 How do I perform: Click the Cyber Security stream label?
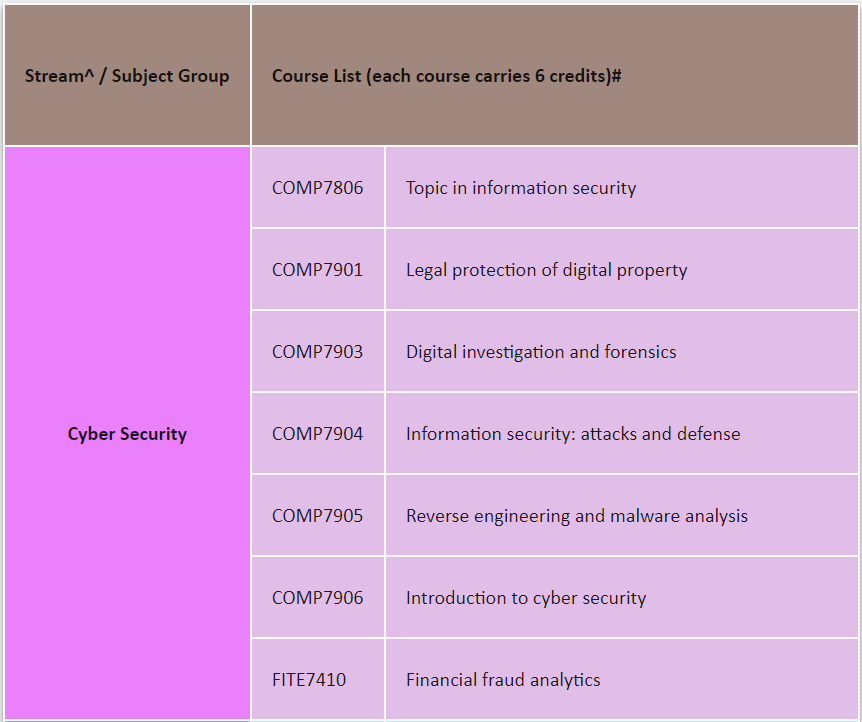(127, 434)
